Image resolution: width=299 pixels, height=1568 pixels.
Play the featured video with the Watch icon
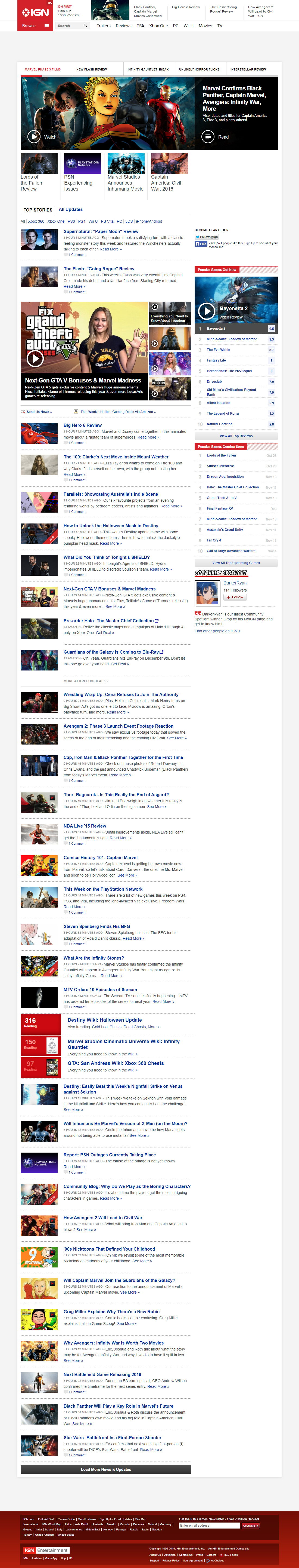tap(33, 137)
